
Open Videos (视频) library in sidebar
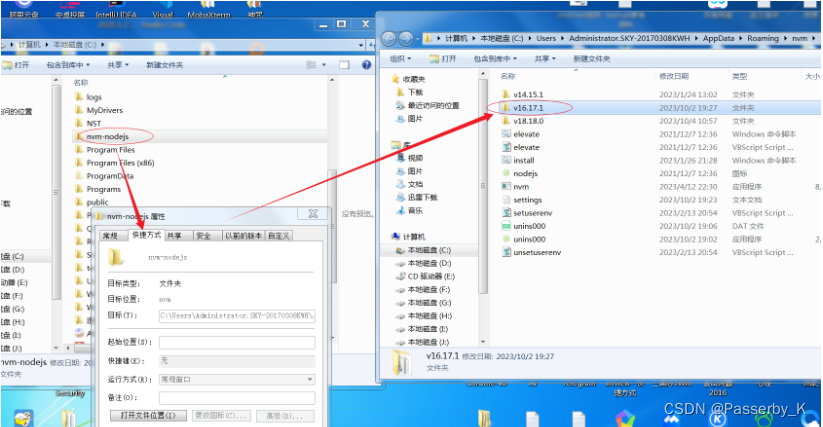[x=415, y=158]
